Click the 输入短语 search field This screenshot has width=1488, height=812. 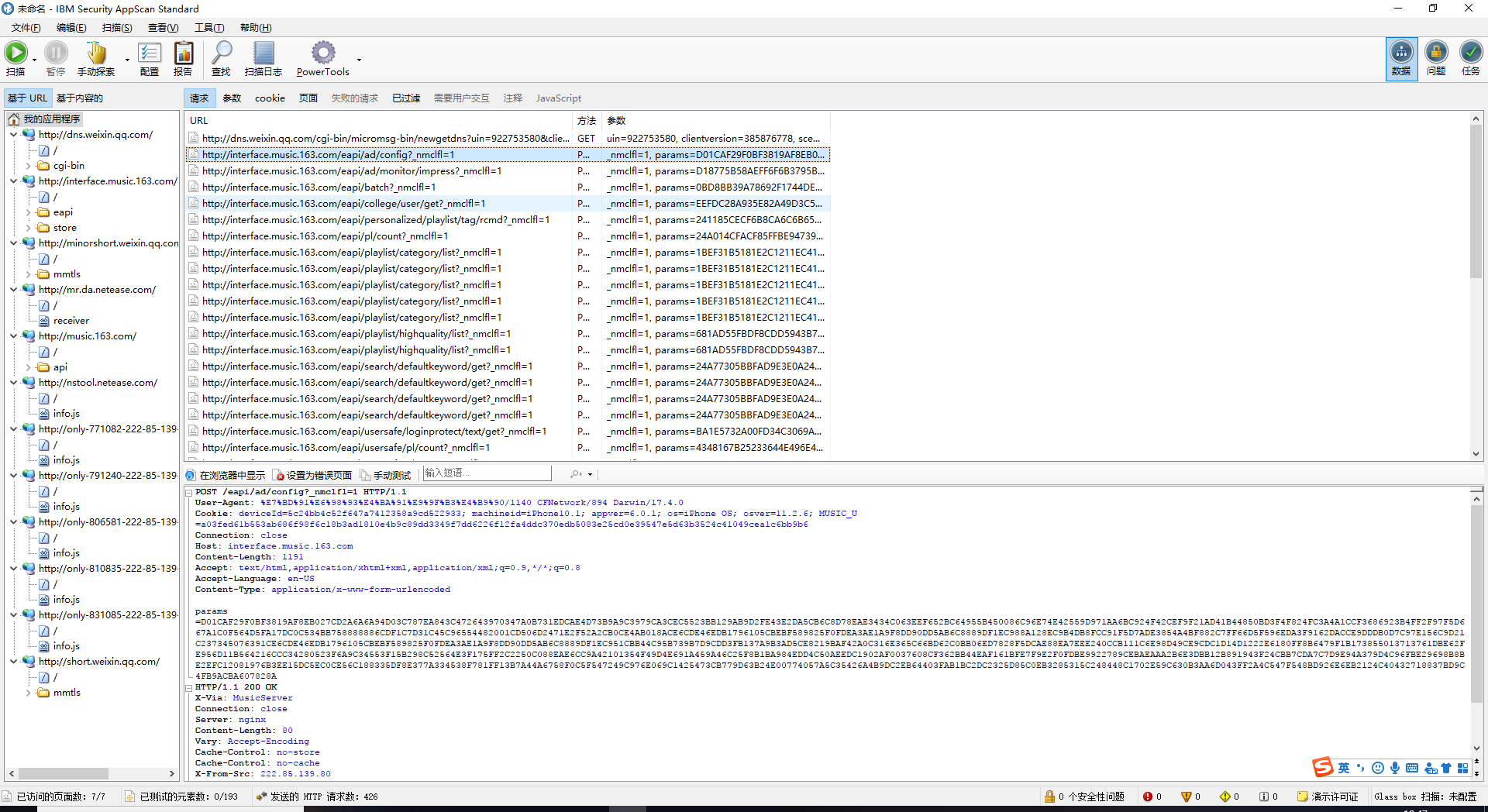(487, 473)
